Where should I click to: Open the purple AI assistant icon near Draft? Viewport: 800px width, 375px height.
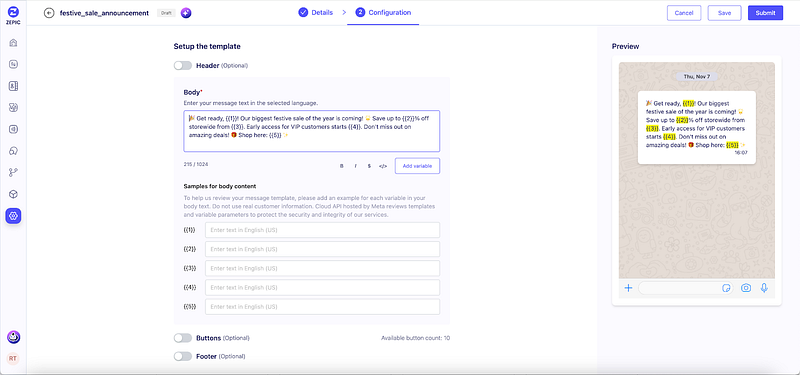[x=186, y=13]
